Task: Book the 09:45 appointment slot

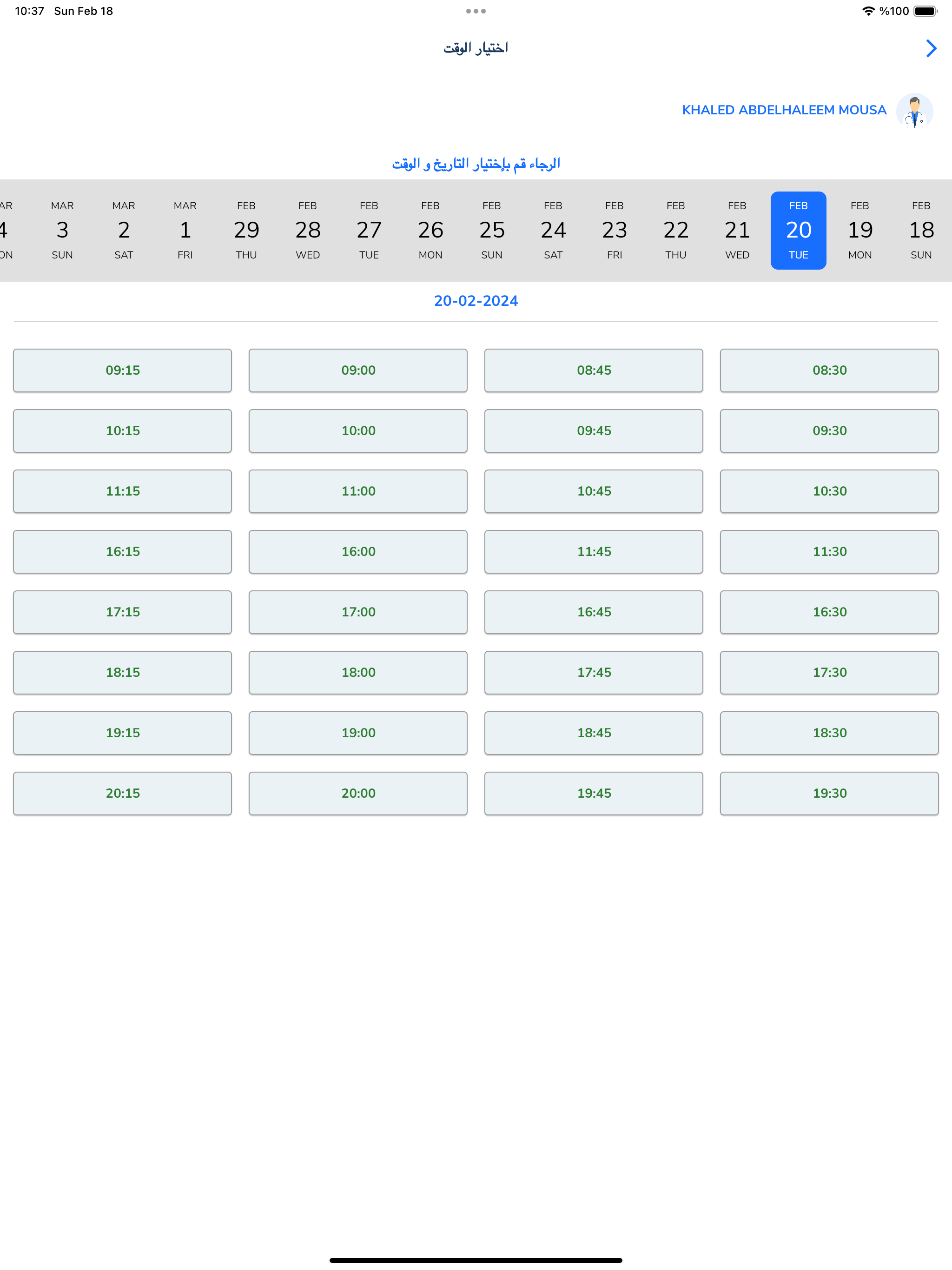Action: 594,430
